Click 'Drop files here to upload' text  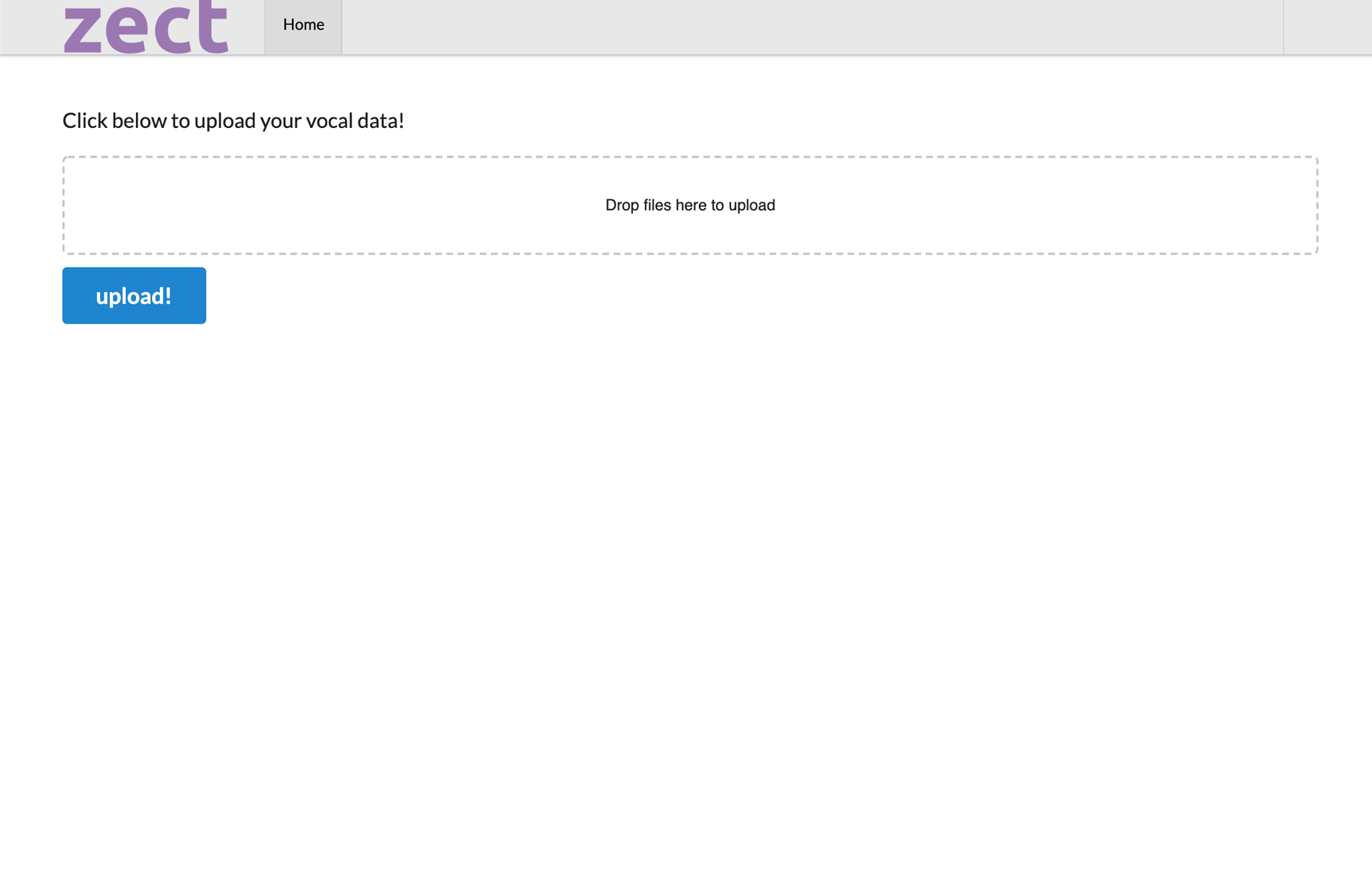click(x=690, y=205)
